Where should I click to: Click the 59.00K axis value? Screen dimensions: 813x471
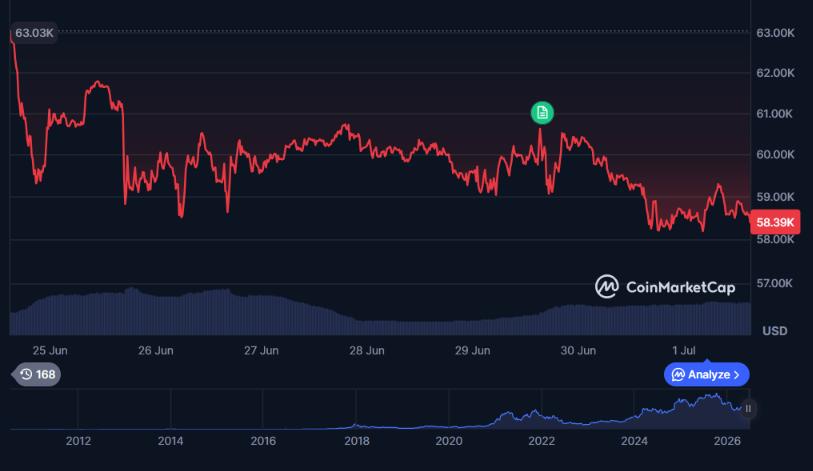pos(775,197)
